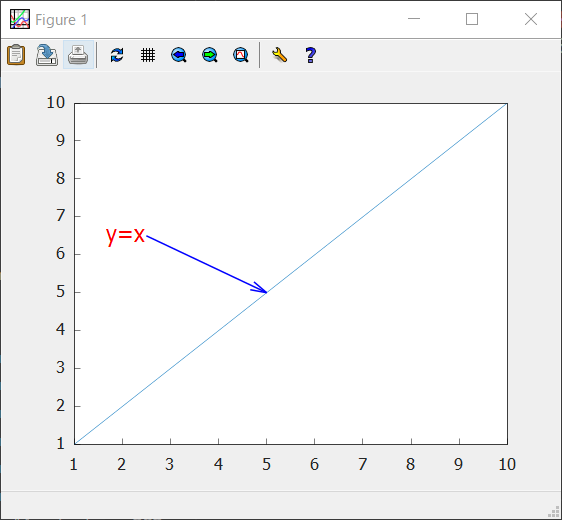
Task: Export the plot to file
Action: [x=47, y=55]
